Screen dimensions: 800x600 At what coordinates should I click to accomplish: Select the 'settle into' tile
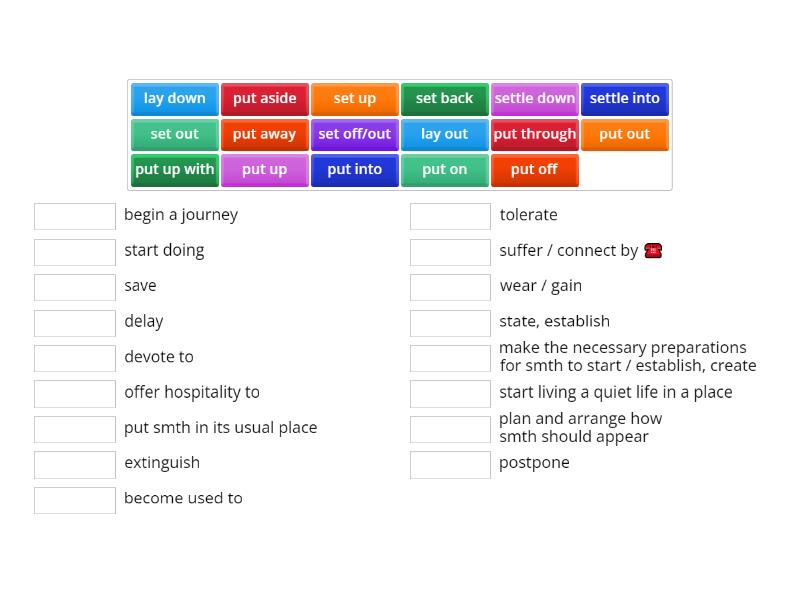(x=625, y=99)
